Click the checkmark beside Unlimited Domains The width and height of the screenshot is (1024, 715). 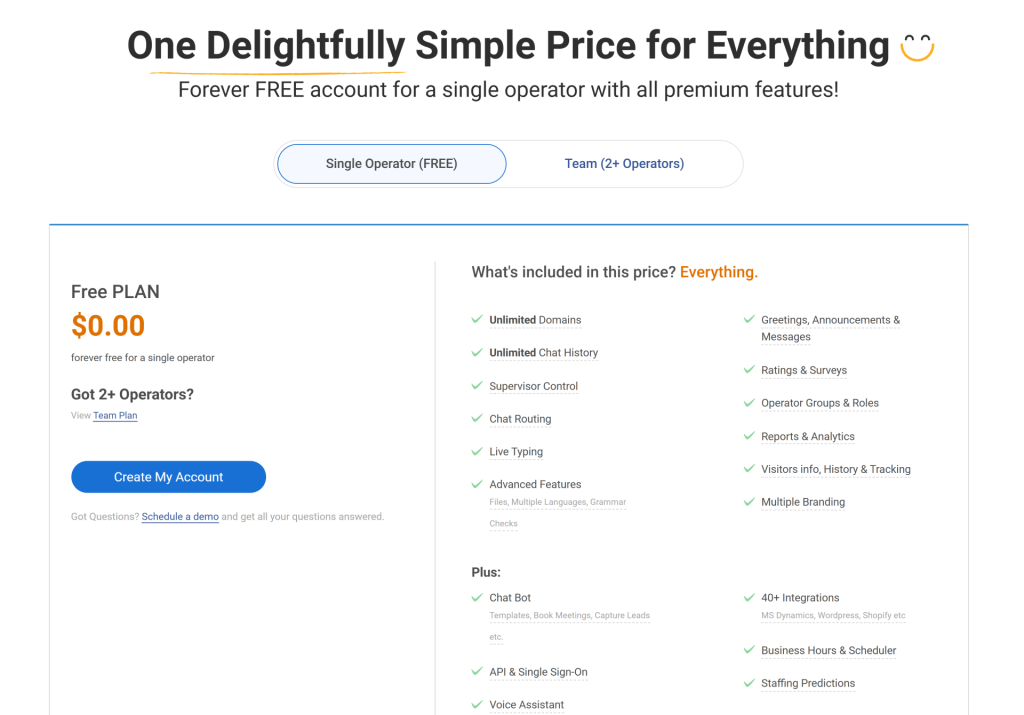coord(477,319)
